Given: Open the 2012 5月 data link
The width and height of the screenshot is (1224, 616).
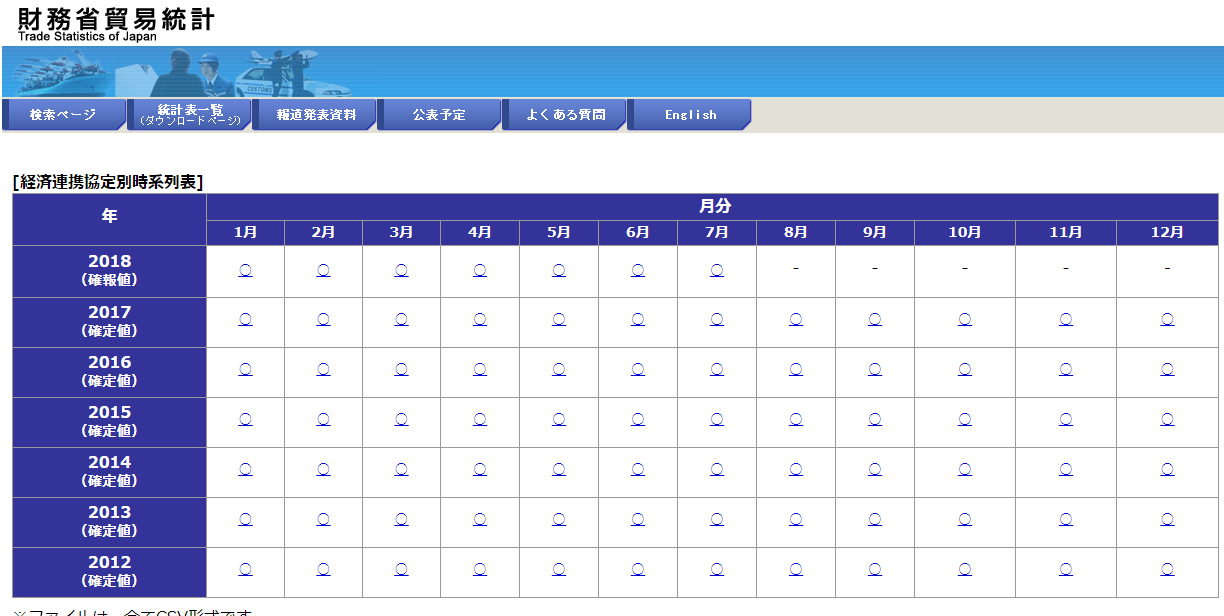Looking at the screenshot, I should (559, 570).
